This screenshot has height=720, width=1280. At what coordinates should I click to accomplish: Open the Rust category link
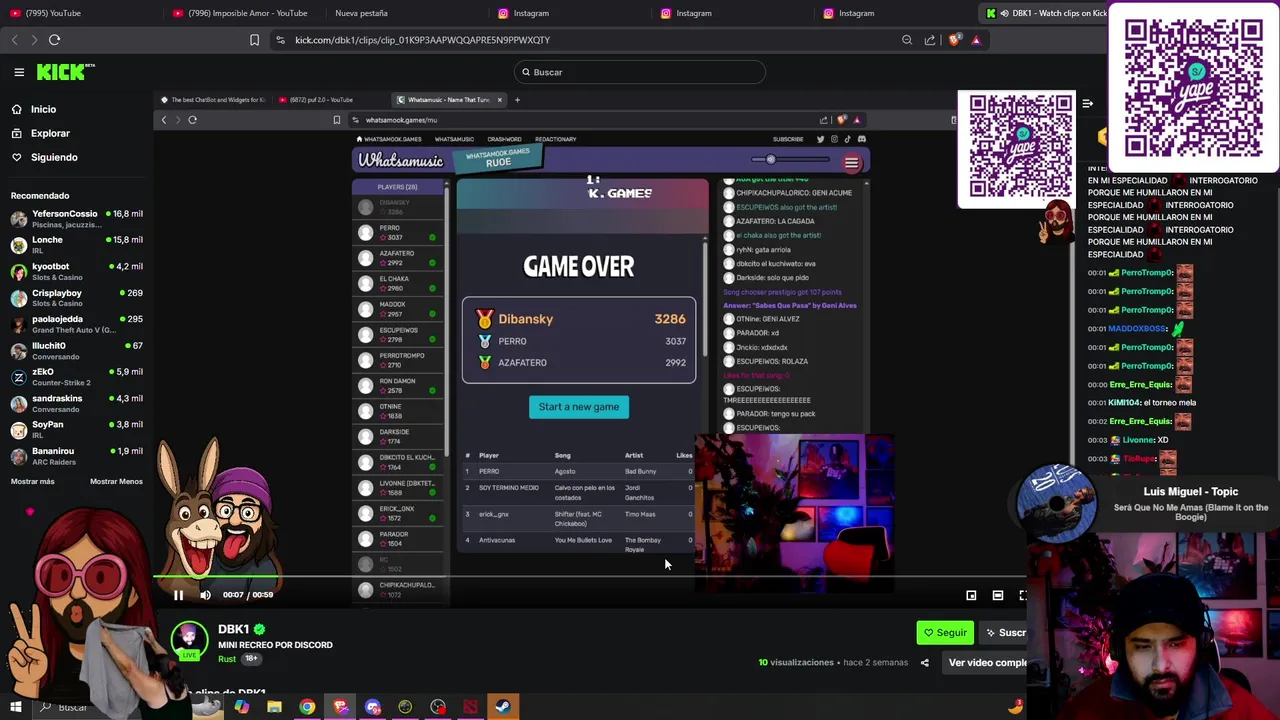pos(227,659)
